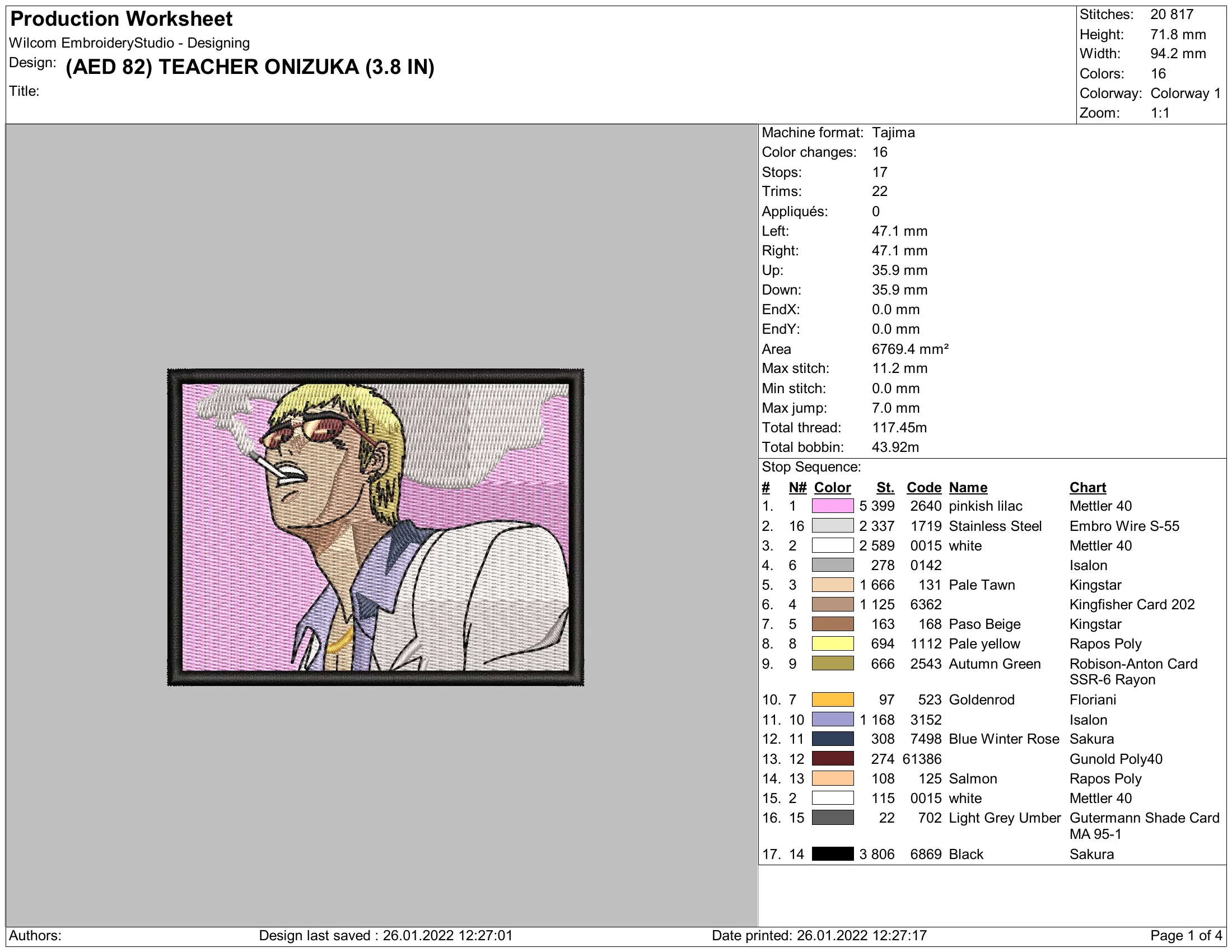Click the Colorway 1 value
Viewport: 1232px width, 952px height.
click(1186, 93)
